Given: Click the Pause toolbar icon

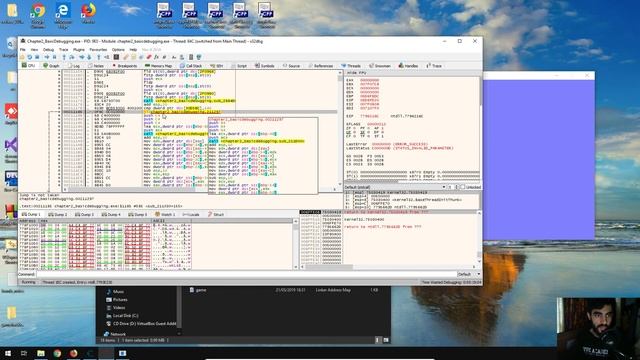Looking at the screenshot, I should pos(54,57).
